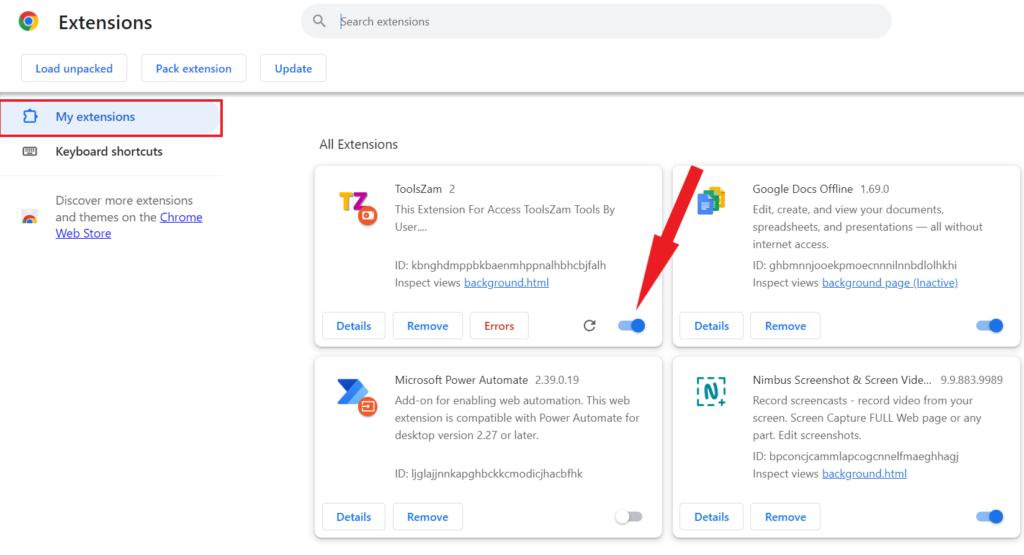Click the Nimbus Screenshot extension icon
This screenshot has height=555, width=1024.
[711, 391]
